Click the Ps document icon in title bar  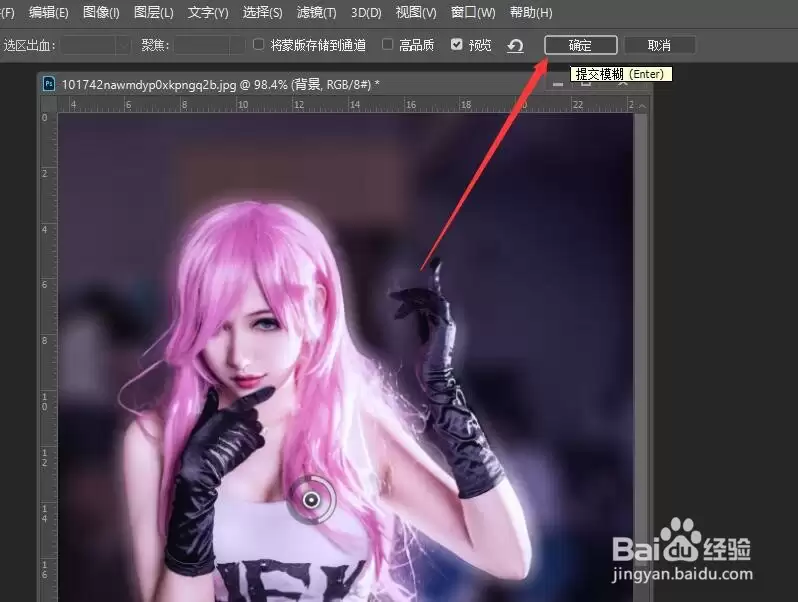pos(49,84)
